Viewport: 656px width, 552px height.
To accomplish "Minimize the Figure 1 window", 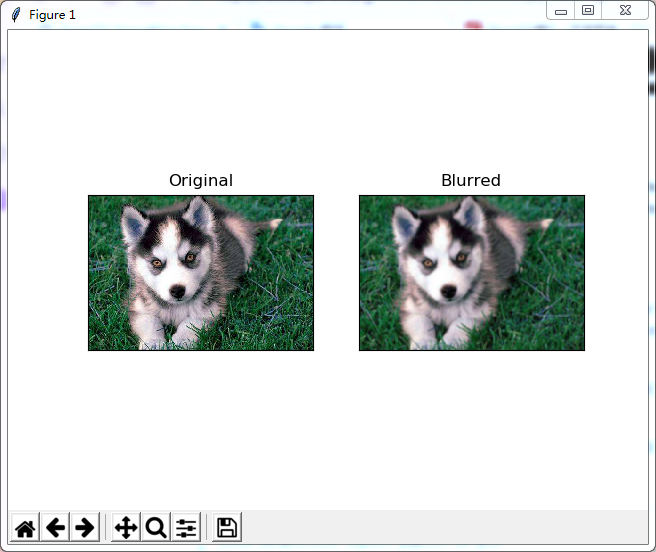I will pyautogui.click(x=561, y=10).
